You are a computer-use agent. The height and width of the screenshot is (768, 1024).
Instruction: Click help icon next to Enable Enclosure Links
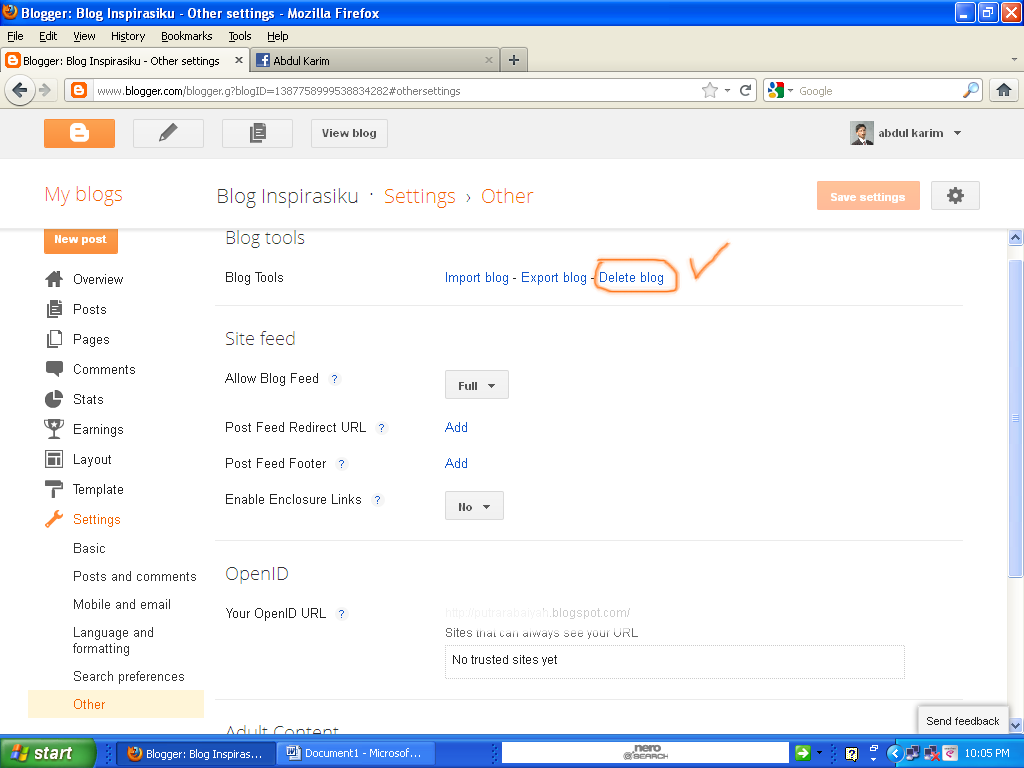[x=377, y=500]
